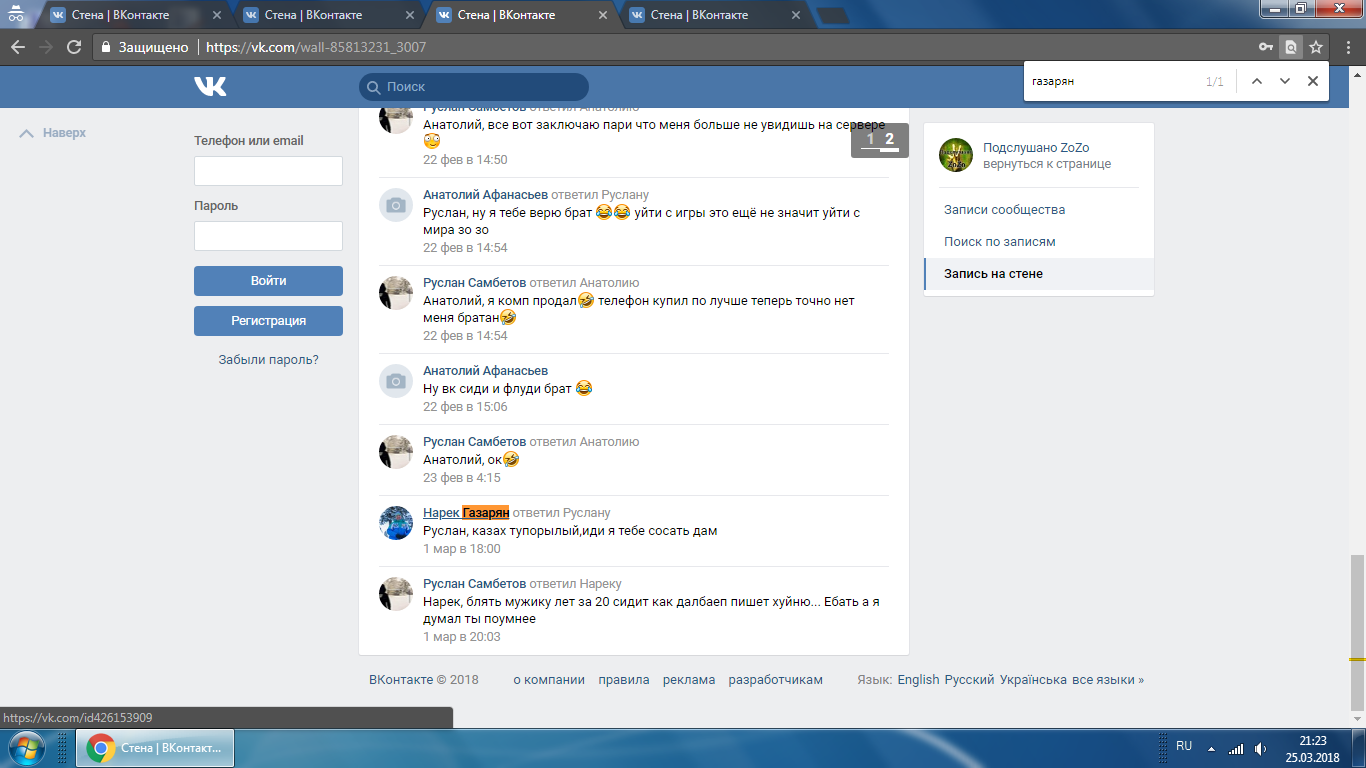Reload the page with the refresh icon
Image resolution: width=1366 pixels, height=768 pixels.
[73, 47]
